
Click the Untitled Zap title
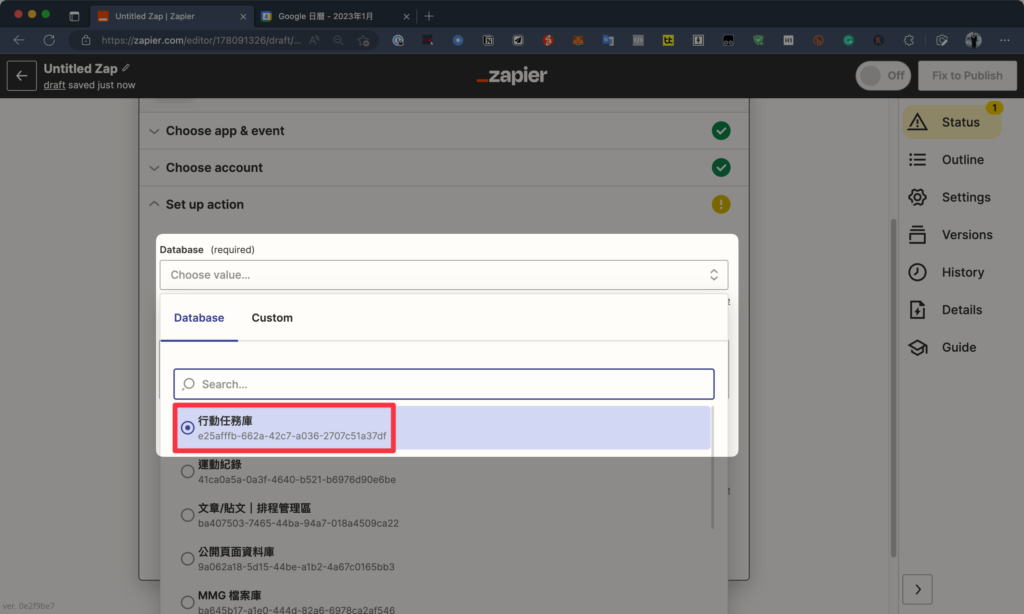[x=80, y=69]
